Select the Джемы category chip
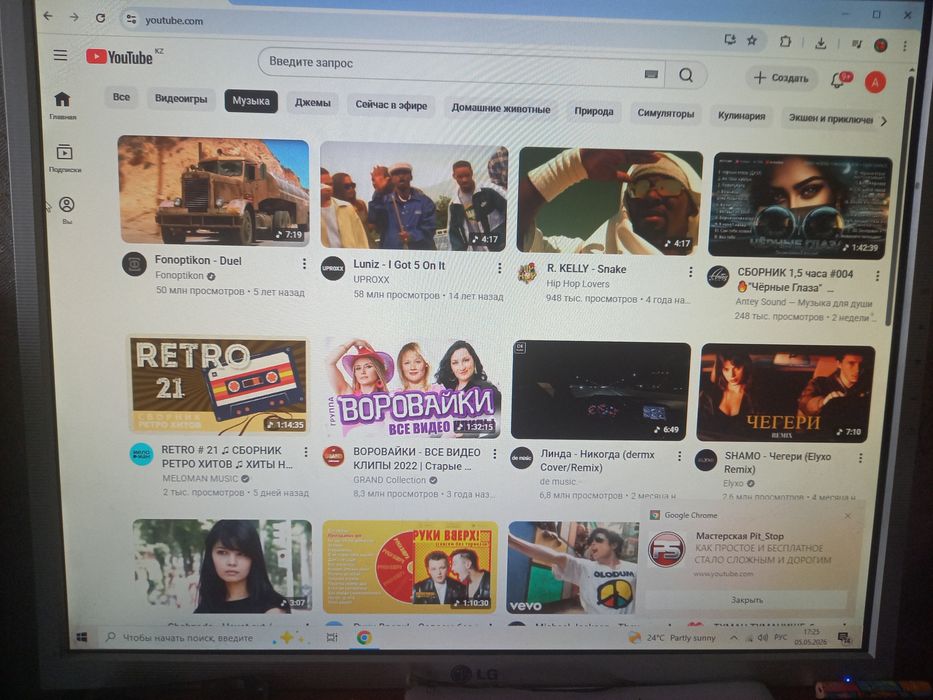Viewport: 933px width, 700px height. tap(312, 103)
